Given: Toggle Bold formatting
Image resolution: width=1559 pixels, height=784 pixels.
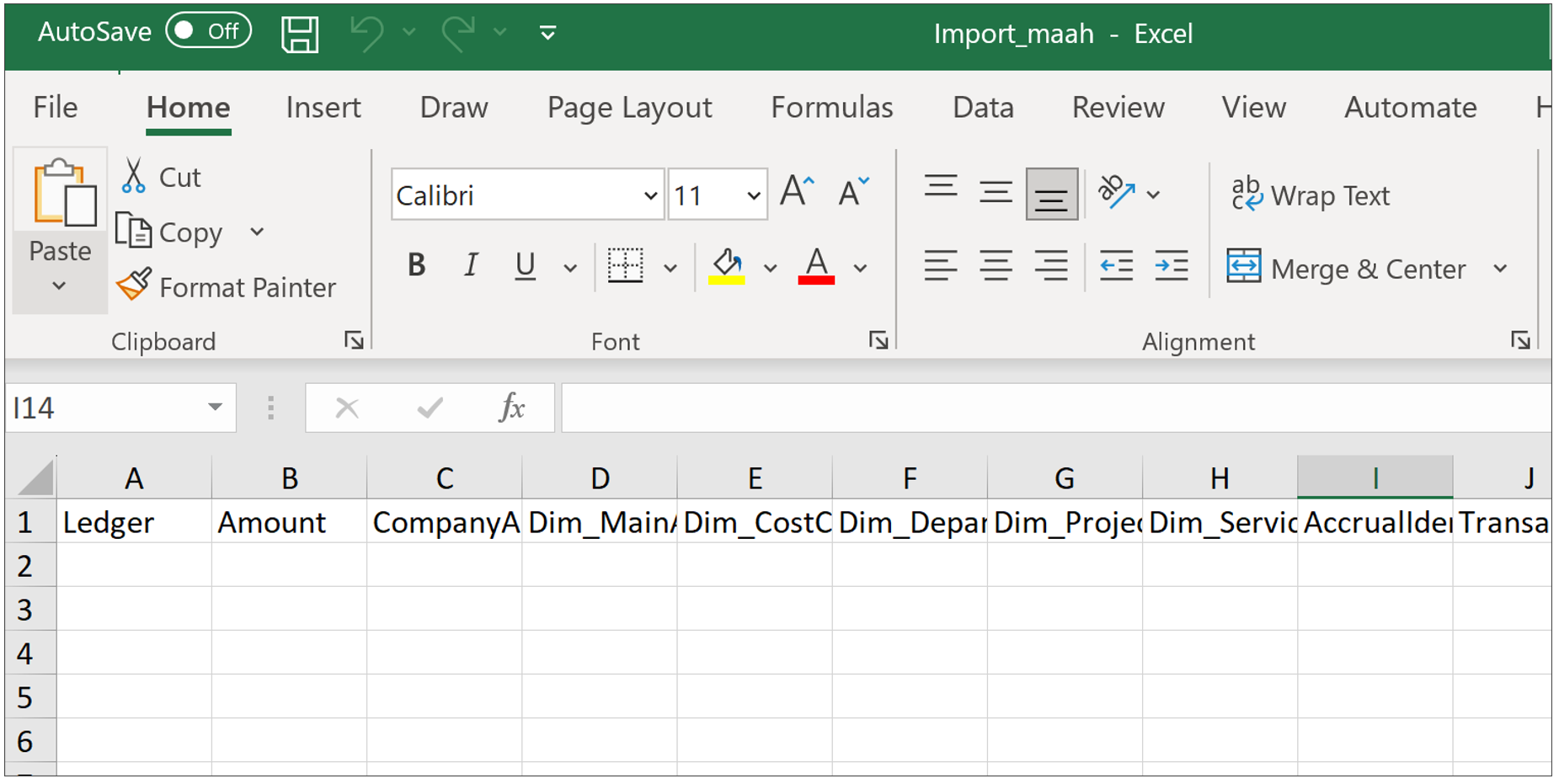Looking at the screenshot, I should point(416,266).
